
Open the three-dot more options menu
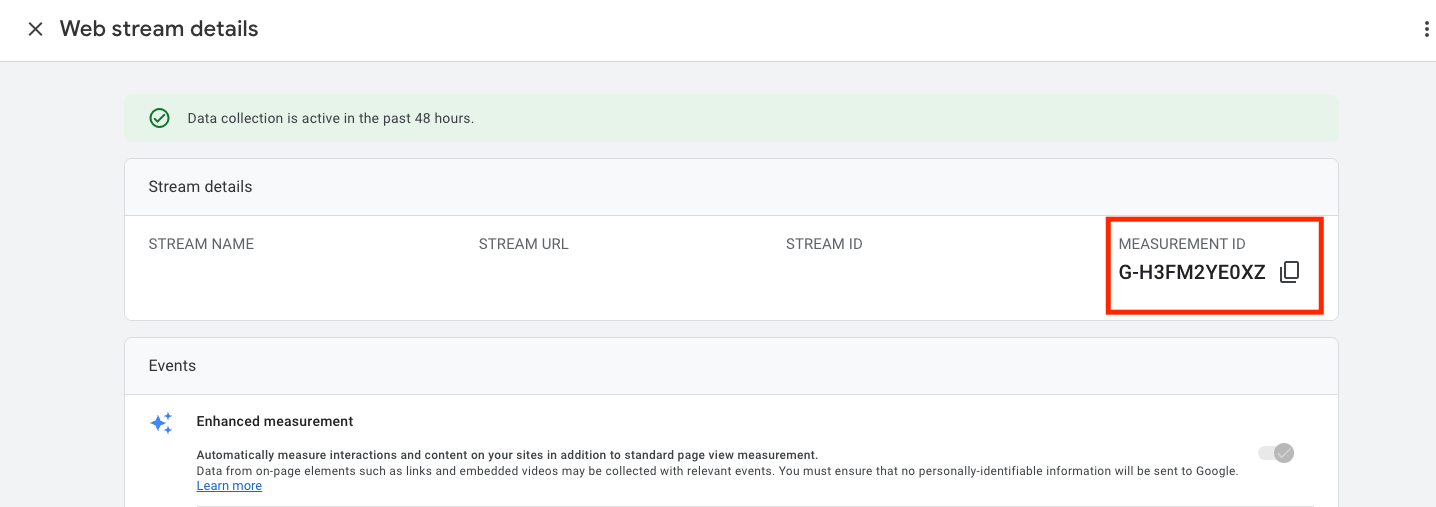(x=1426, y=30)
